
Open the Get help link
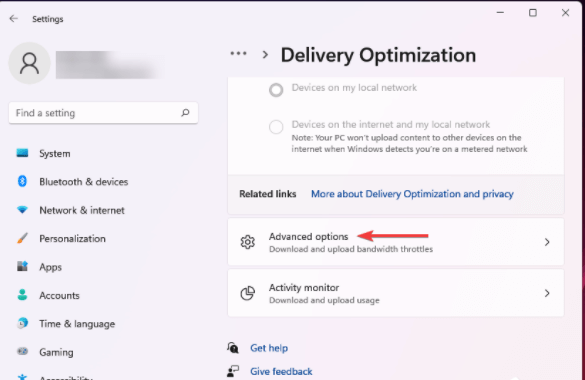coord(269,348)
